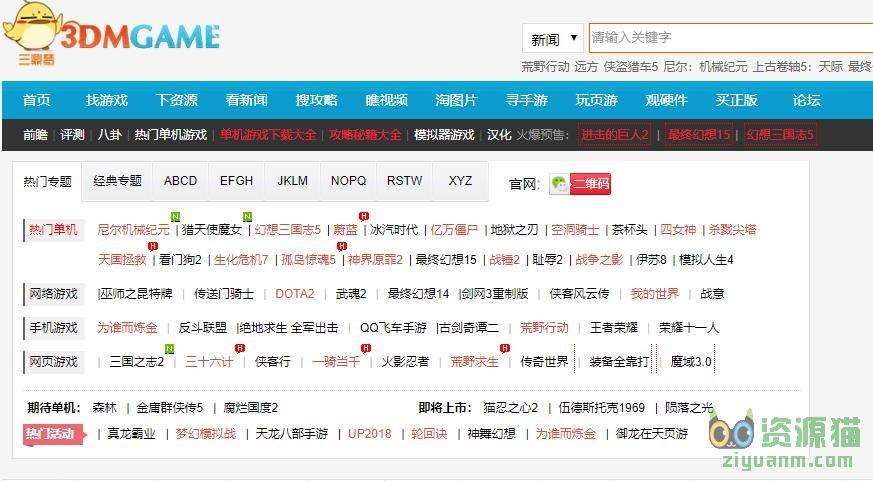Open 孤岛惊魂5 game link
873x481 pixels.
[x=308, y=260]
